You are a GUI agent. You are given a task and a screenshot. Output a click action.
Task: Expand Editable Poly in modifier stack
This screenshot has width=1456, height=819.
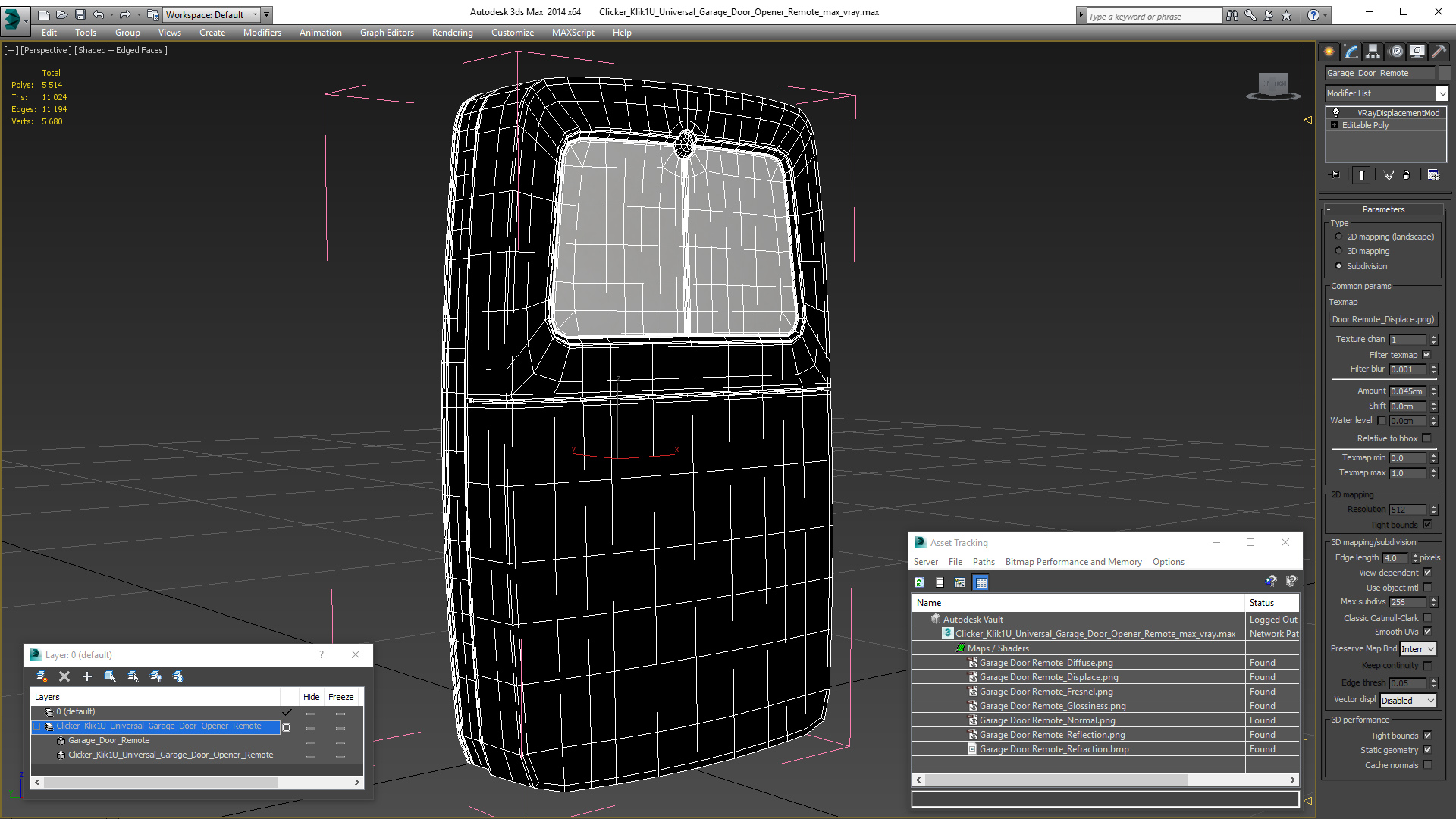(1334, 125)
